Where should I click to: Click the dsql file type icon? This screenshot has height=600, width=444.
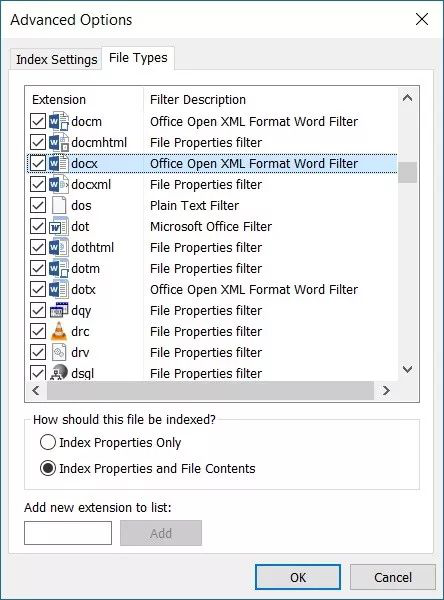pyautogui.click(x=59, y=372)
